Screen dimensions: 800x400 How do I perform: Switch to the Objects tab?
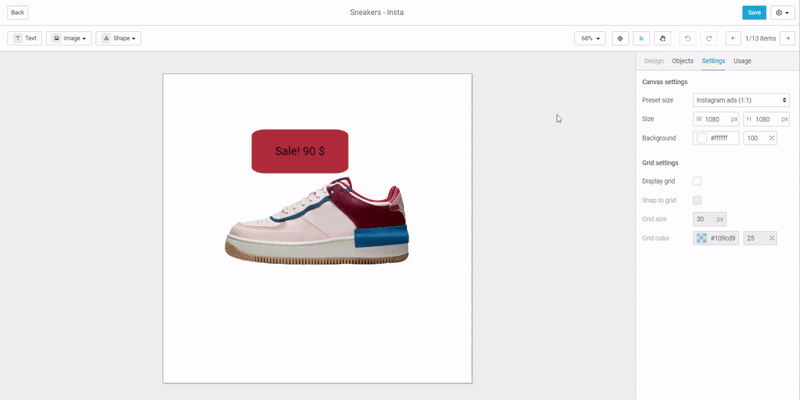click(682, 61)
